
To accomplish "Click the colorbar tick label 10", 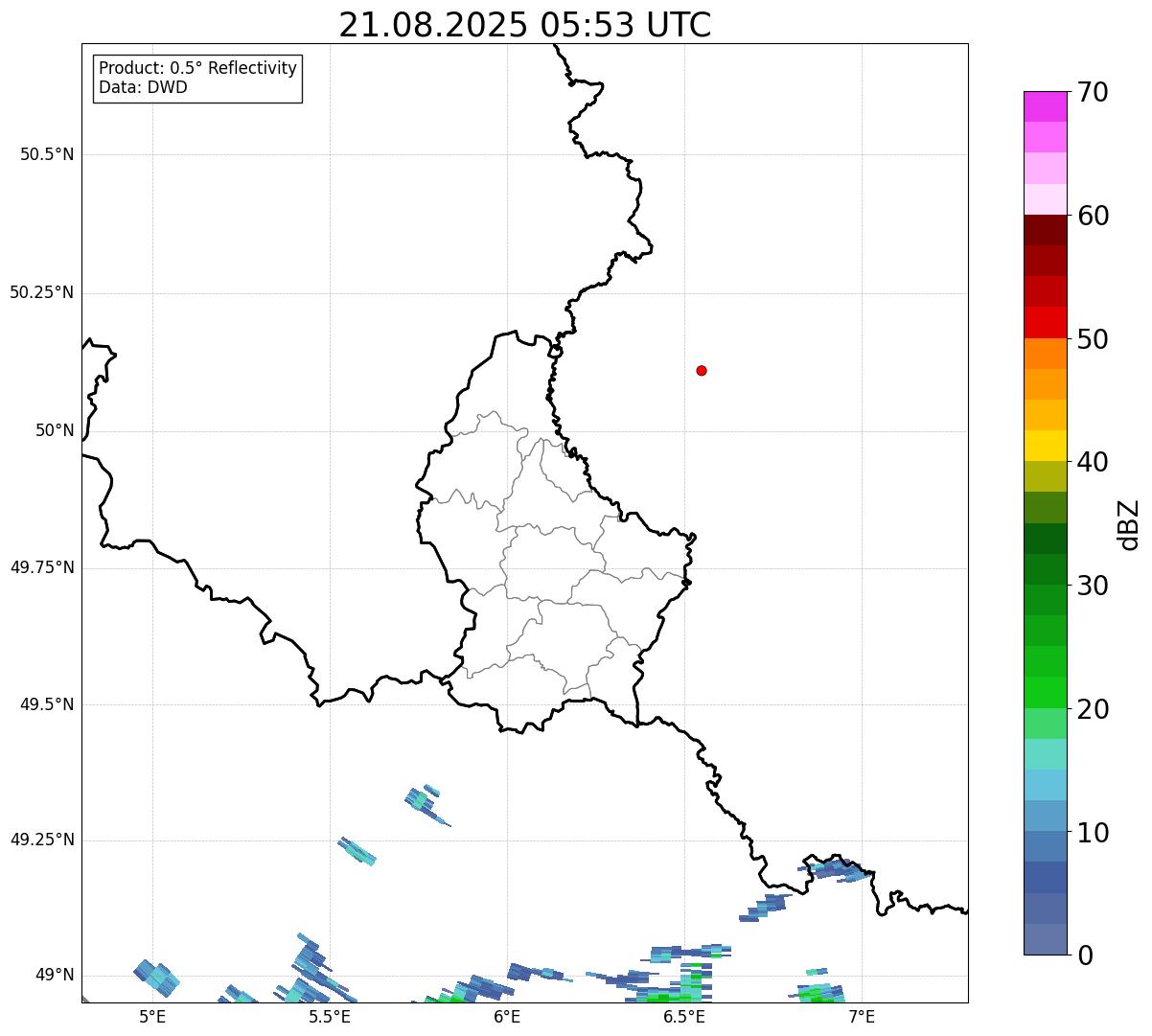I will click(x=1093, y=832).
